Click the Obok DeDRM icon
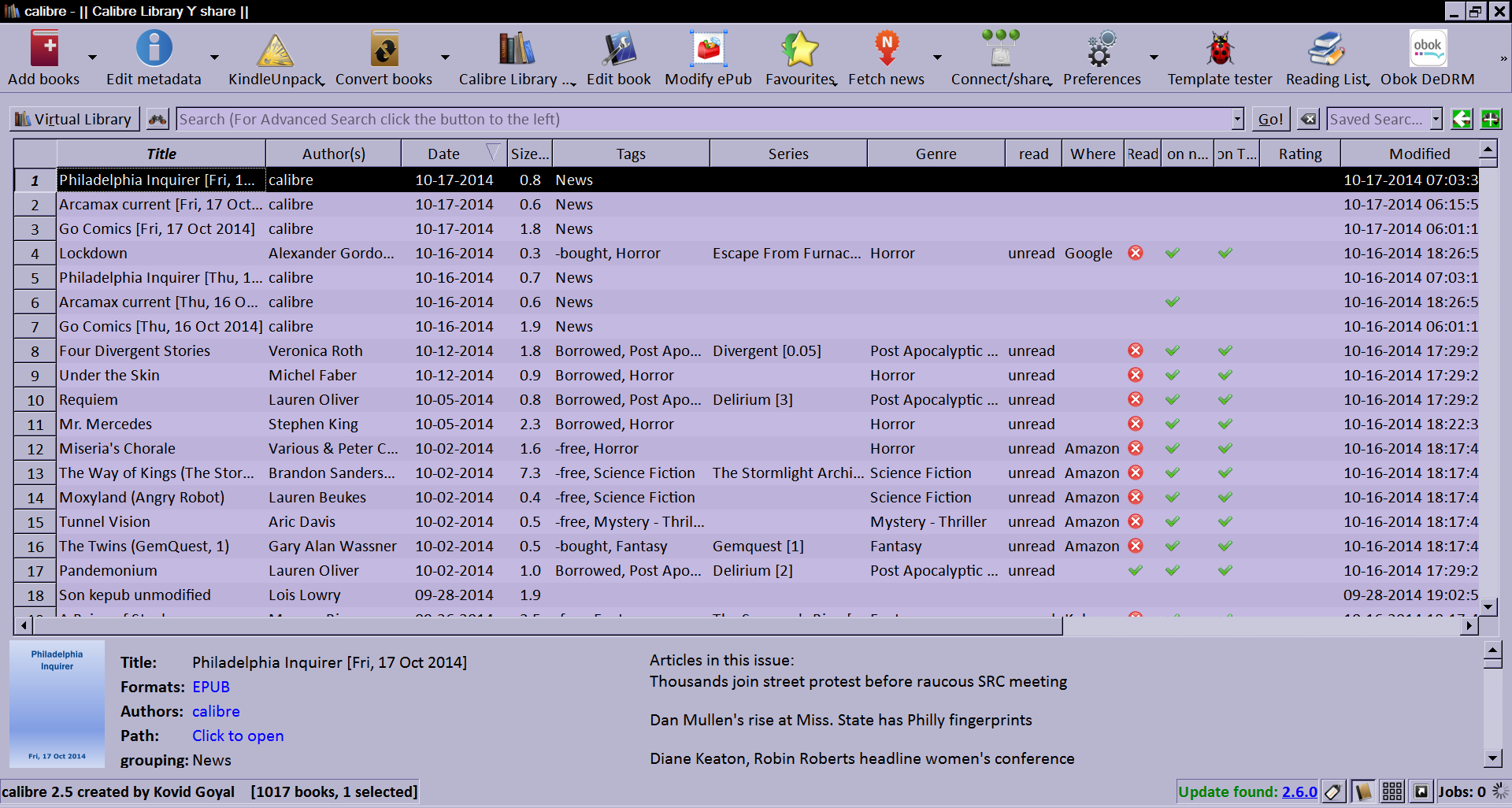 click(x=1428, y=49)
